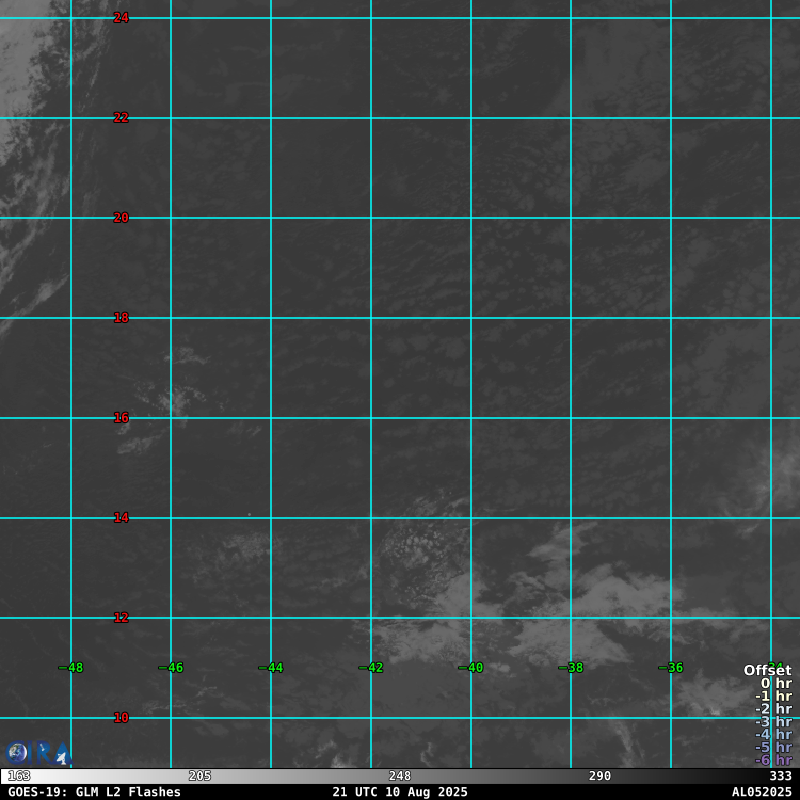Click the longitude label -42

click(370, 668)
